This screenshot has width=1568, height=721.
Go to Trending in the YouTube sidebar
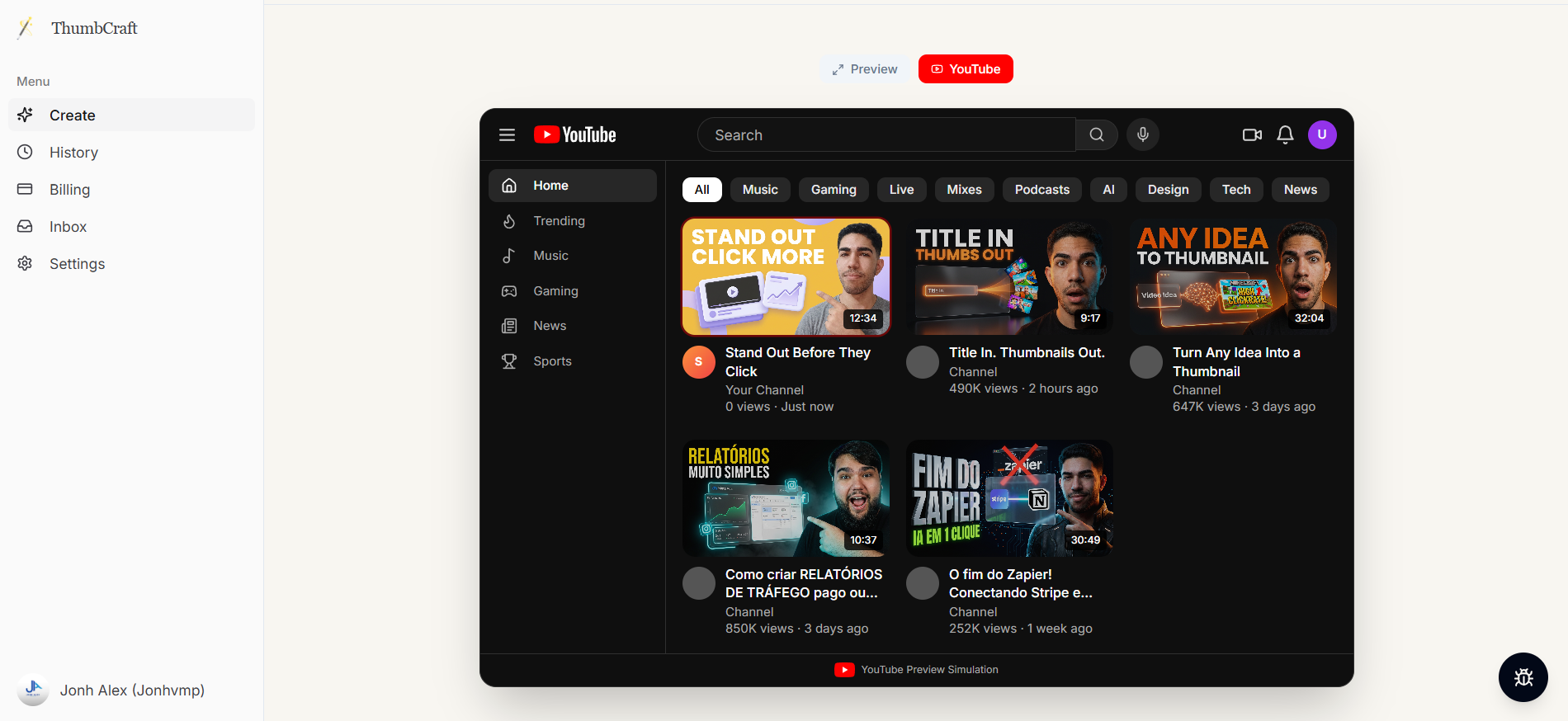click(x=573, y=221)
